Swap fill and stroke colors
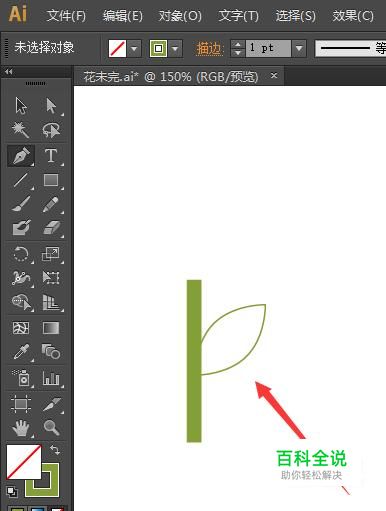This screenshot has width=386, height=511. [x=55, y=450]
